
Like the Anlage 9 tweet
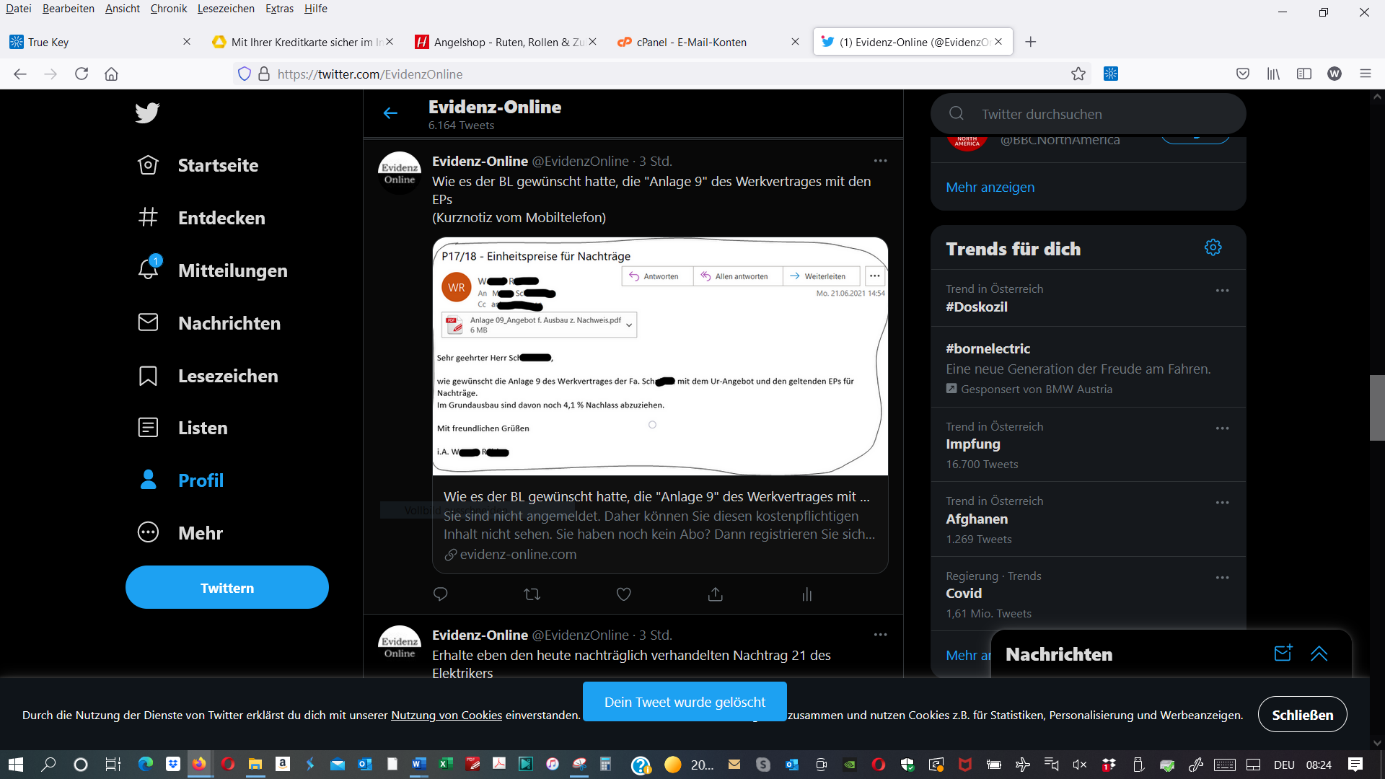(x=624, y=594)
